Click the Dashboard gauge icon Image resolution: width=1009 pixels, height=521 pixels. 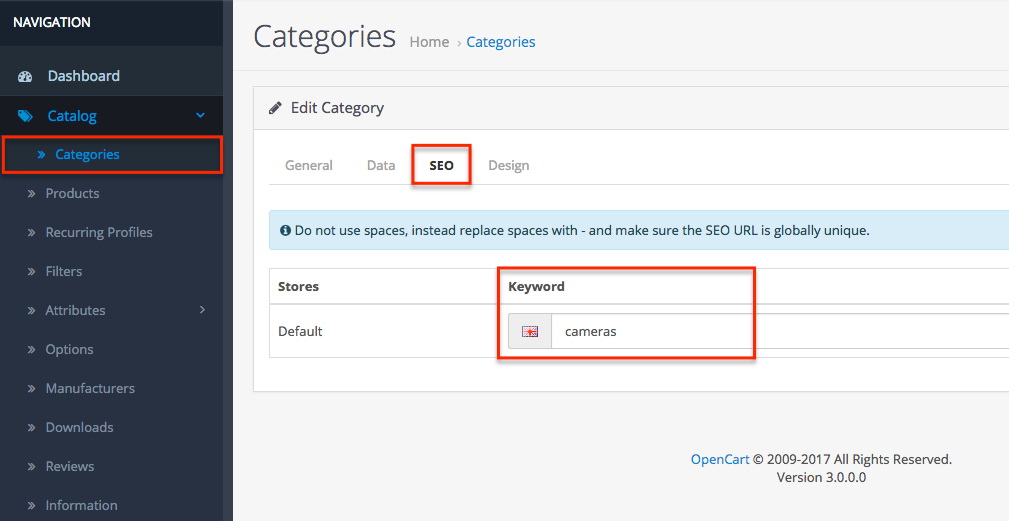click(25, 77)
